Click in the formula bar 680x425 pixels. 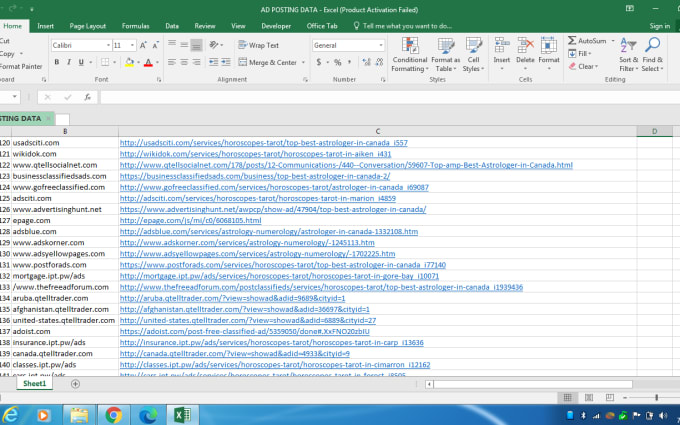point(389,97)
